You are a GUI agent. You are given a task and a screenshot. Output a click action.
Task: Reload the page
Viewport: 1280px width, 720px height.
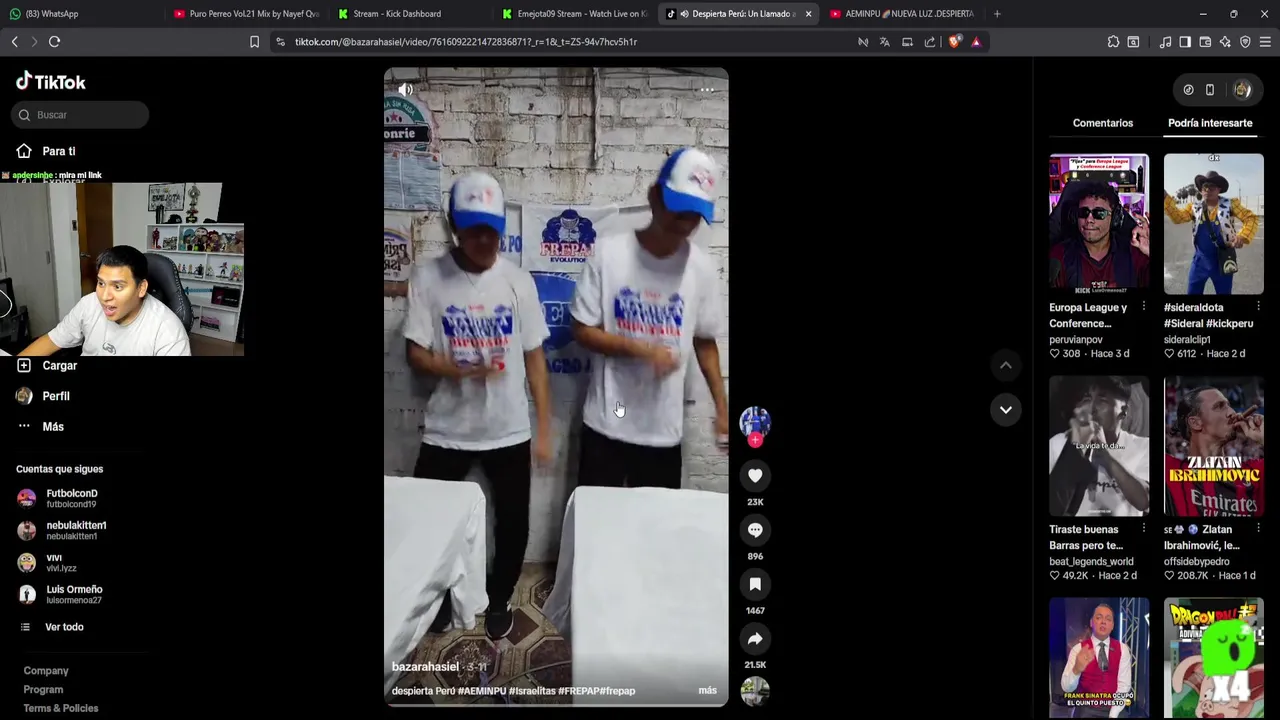click(54, 42)
